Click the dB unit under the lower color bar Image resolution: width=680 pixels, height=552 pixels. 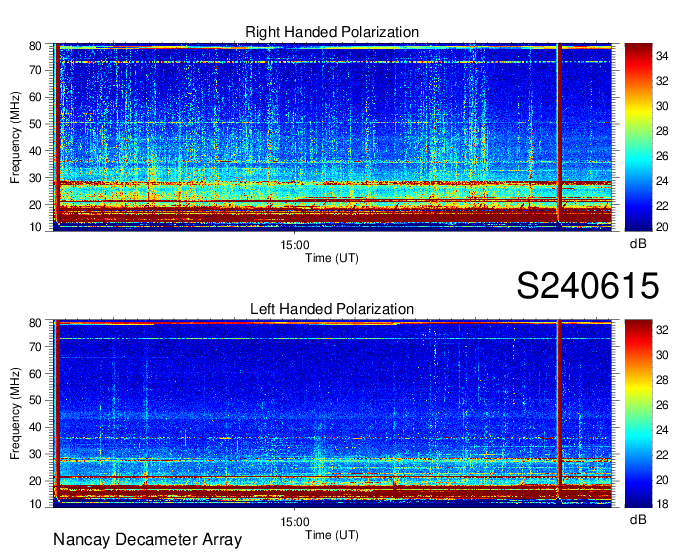(638, 519)
